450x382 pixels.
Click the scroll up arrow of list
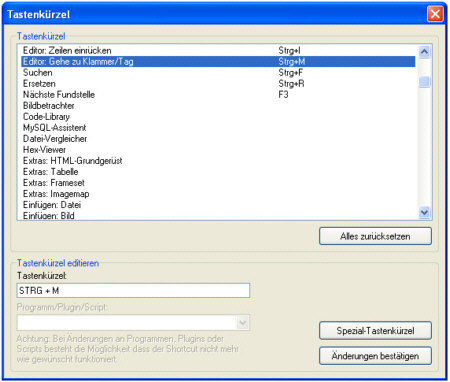pyautogui.click(x=424, y=52)
